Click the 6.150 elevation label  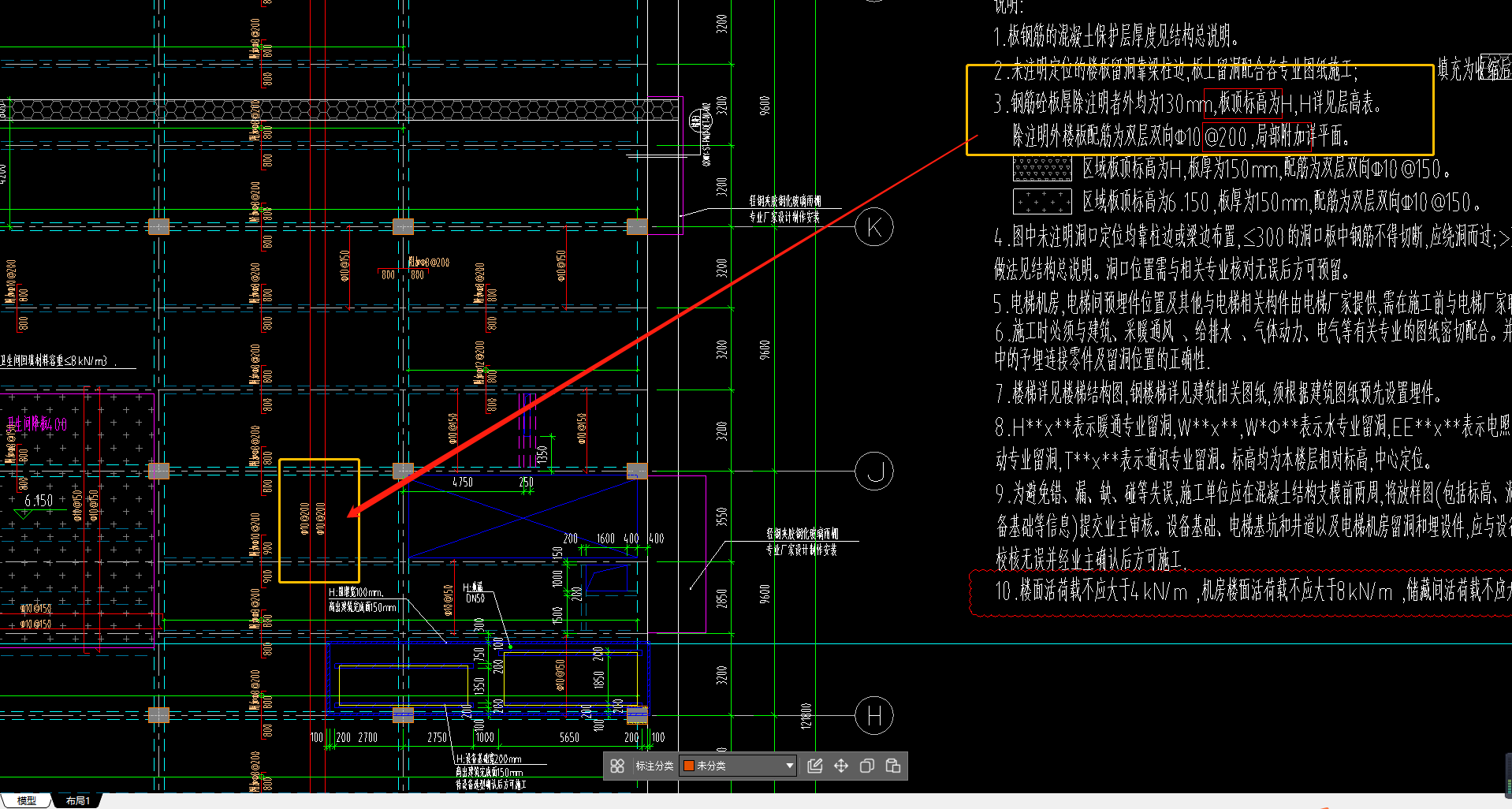click(x=39, y=501)
